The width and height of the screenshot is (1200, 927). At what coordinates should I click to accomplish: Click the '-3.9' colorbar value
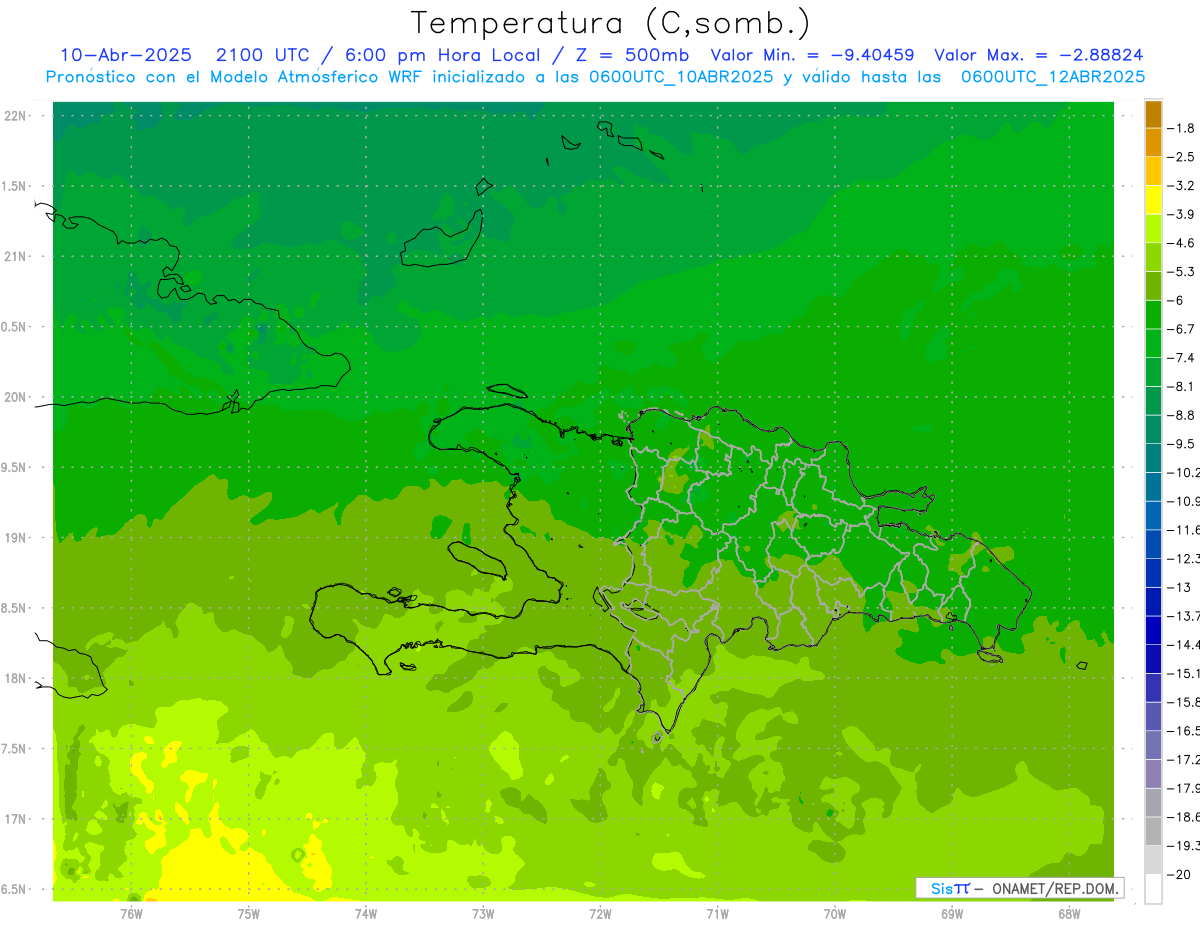click(x=1182, y=214)
